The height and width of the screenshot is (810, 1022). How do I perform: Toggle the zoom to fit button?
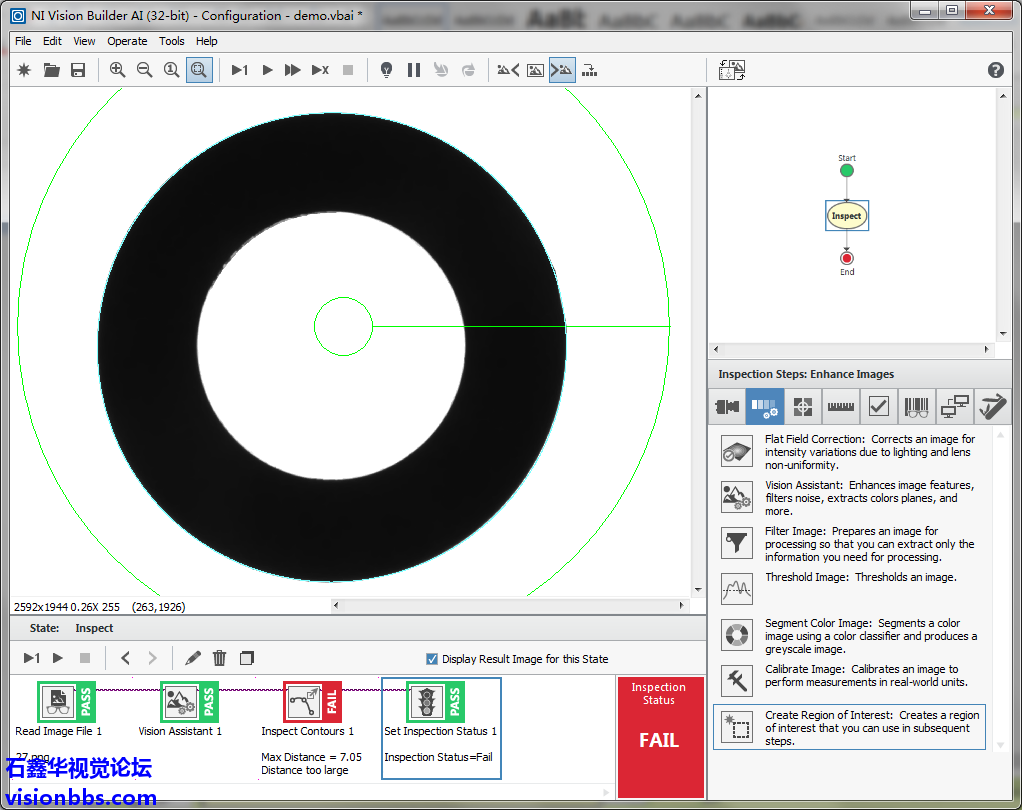[199, 70]
